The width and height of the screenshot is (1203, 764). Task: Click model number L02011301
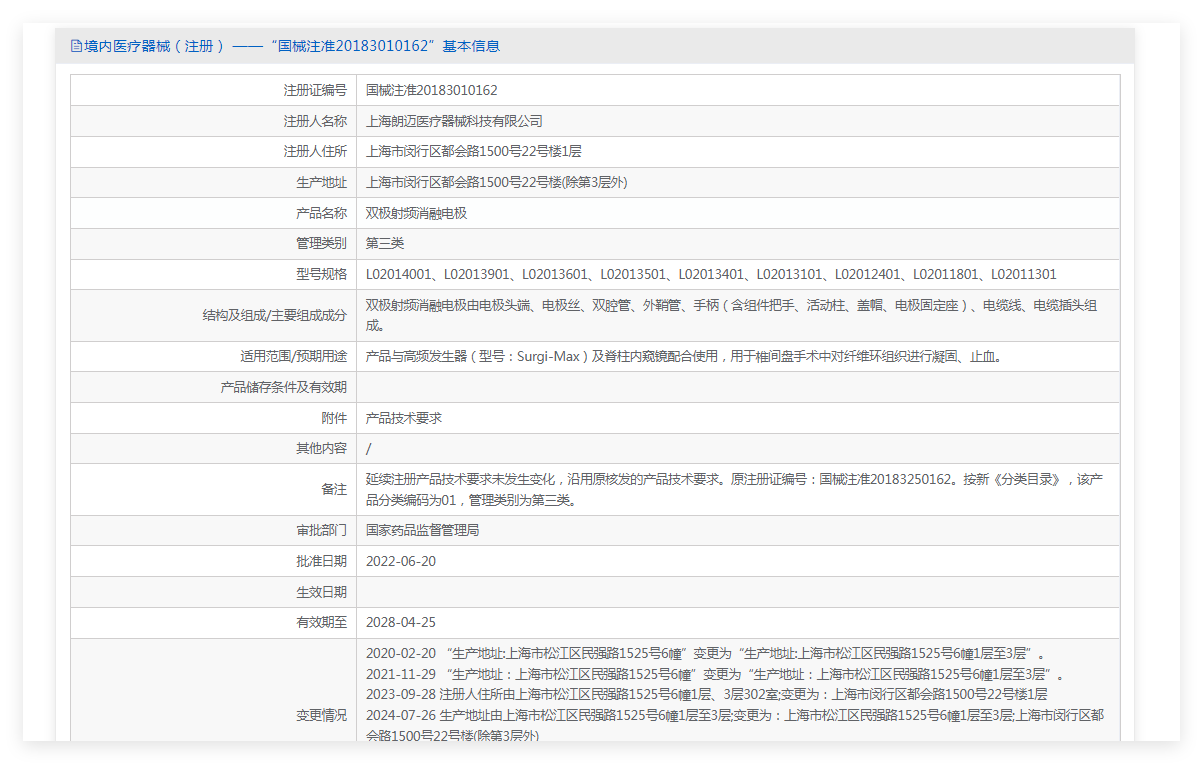tap(1023, 274)
